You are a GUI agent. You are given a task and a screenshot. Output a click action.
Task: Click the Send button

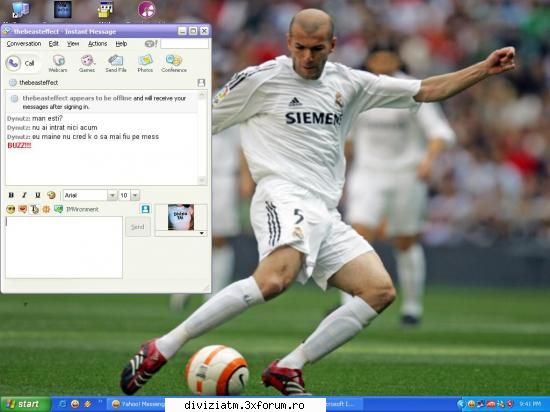138,227
